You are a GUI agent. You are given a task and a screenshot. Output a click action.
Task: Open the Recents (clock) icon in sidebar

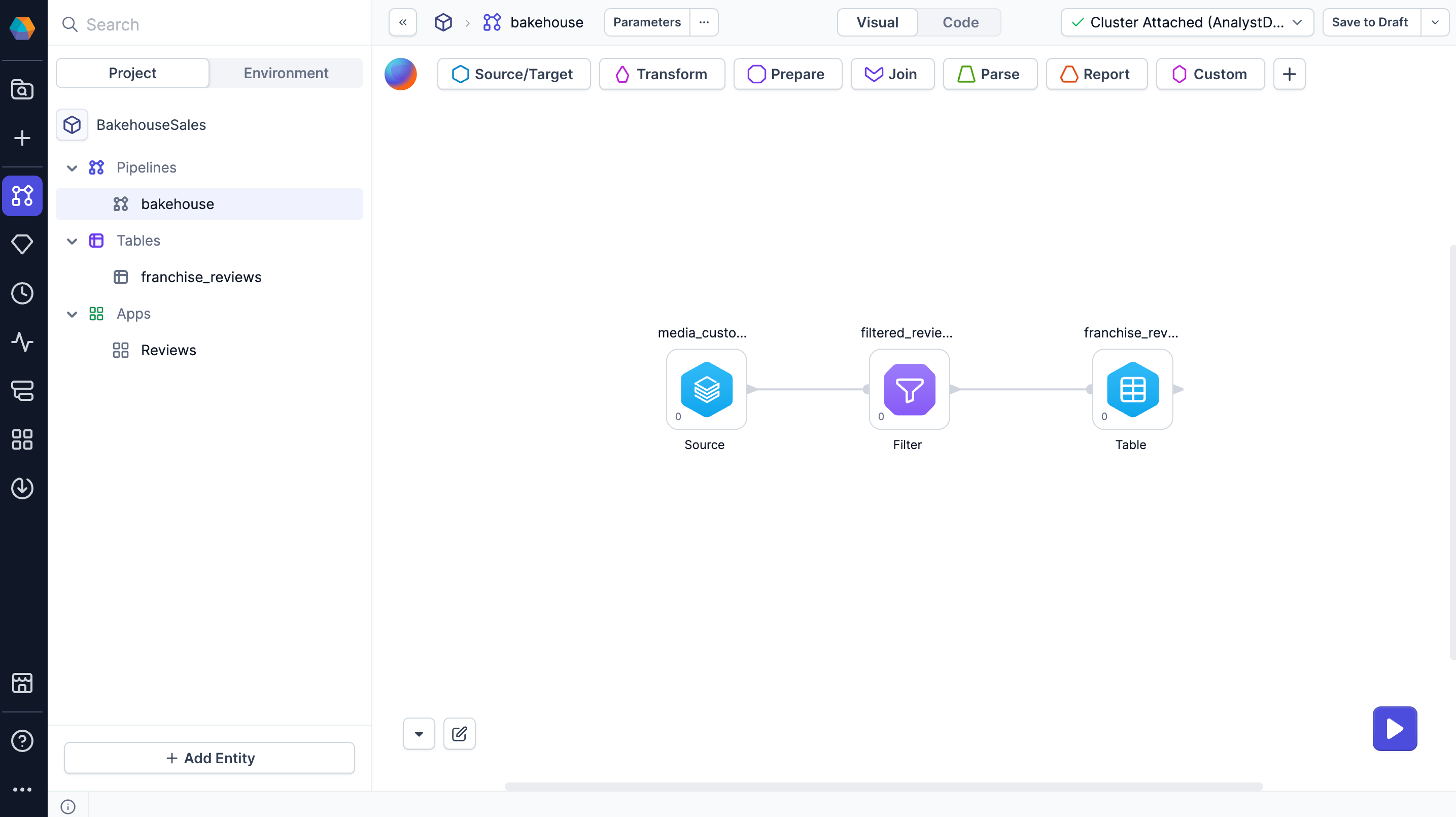[23, 293]
